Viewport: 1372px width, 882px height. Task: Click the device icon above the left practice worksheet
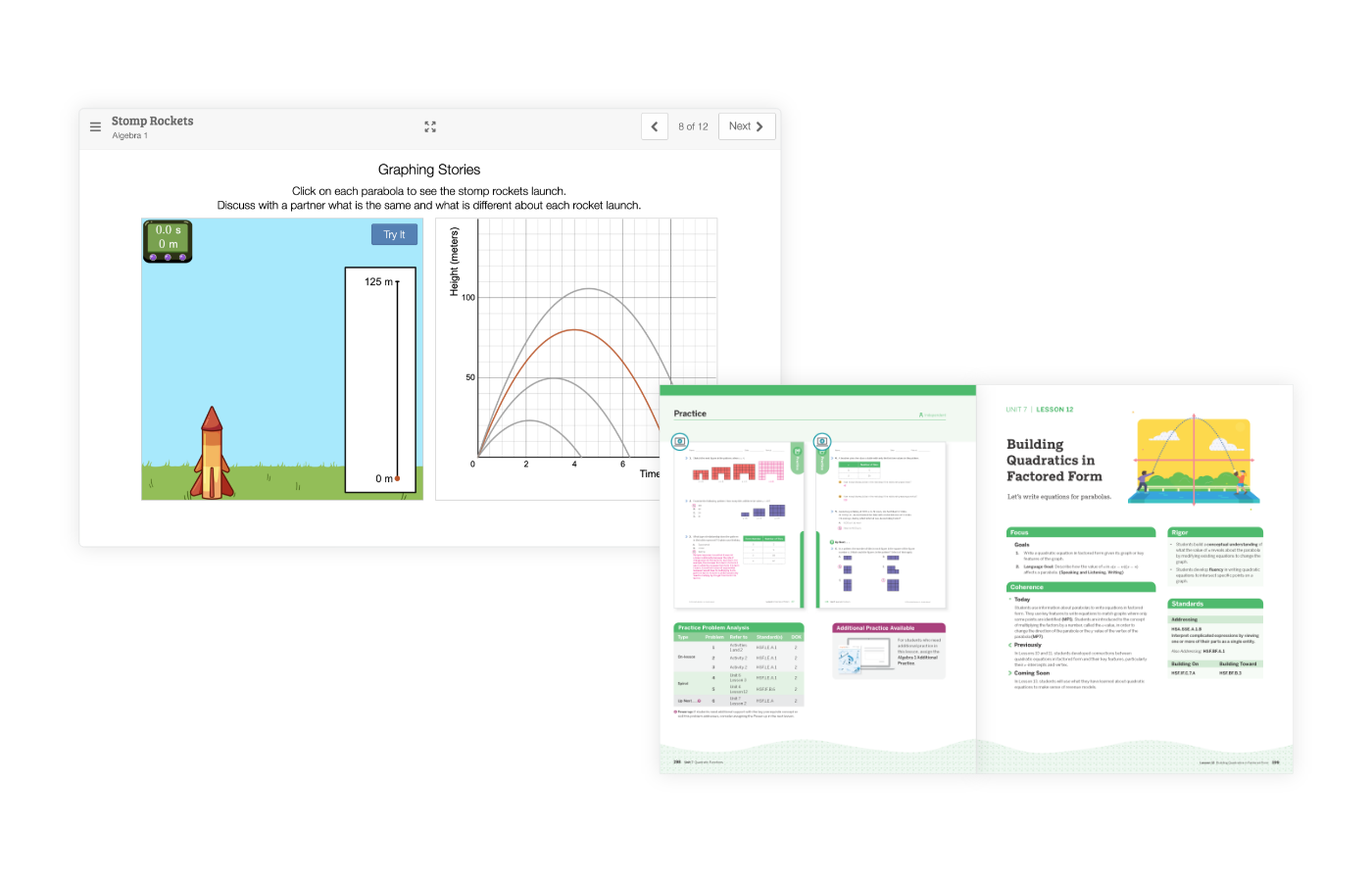point(680,442)
